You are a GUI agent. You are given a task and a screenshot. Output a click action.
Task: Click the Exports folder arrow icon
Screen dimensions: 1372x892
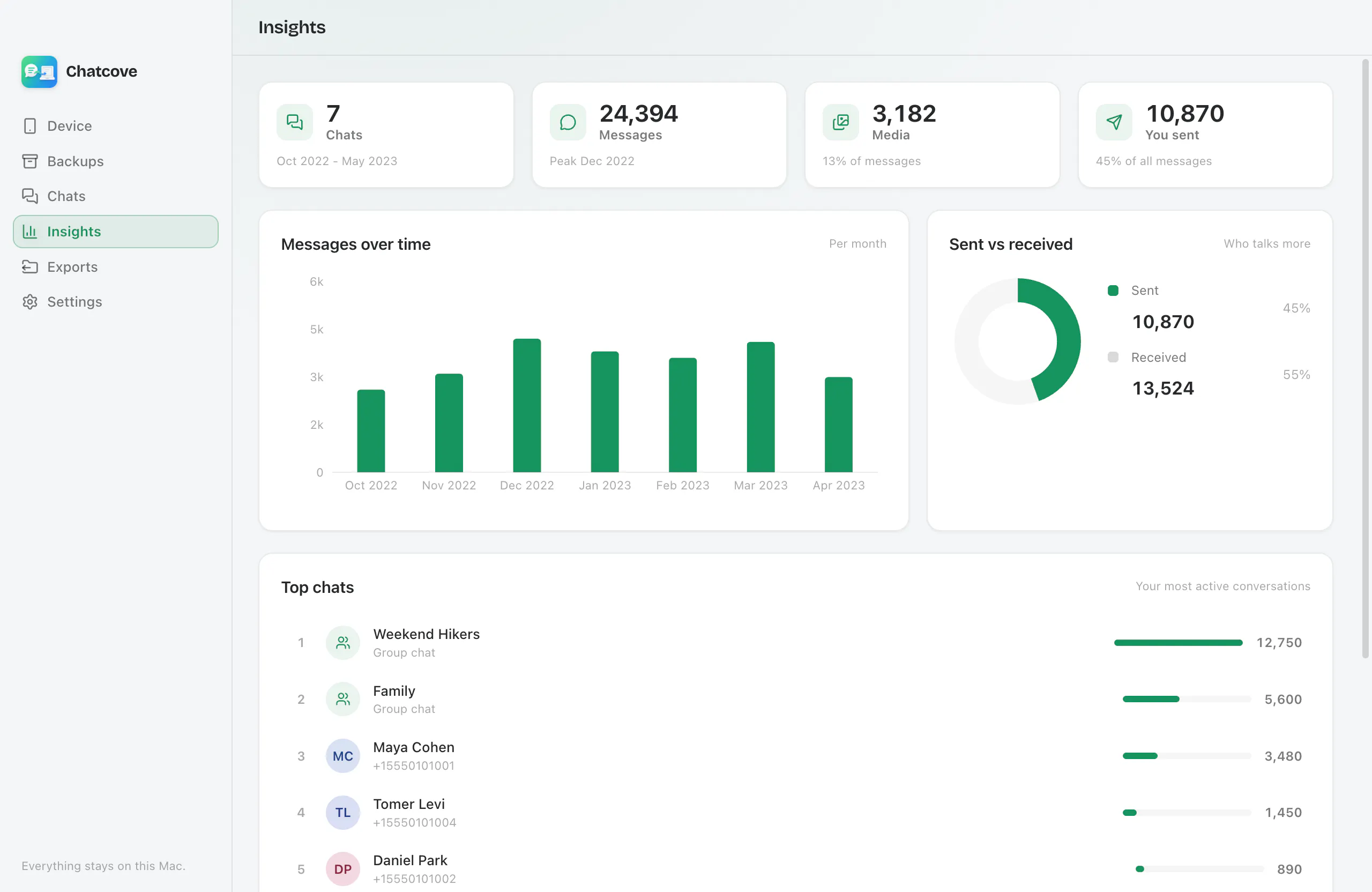click(x=30, y=266)
